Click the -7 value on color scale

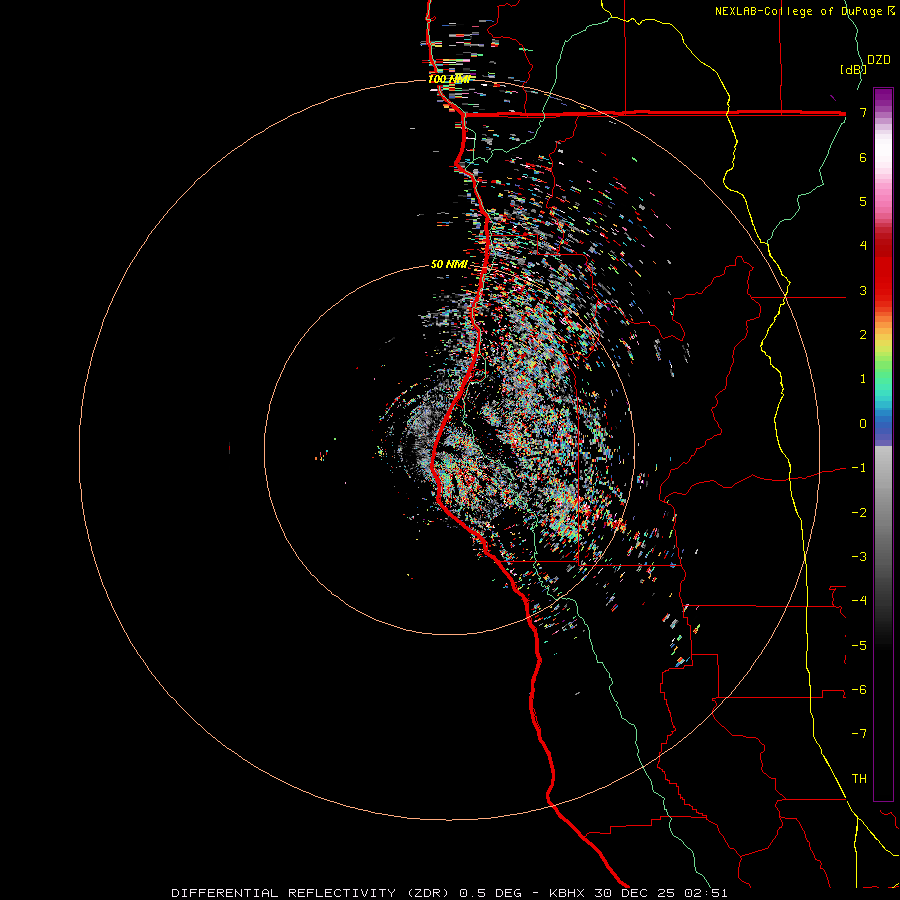859,734
